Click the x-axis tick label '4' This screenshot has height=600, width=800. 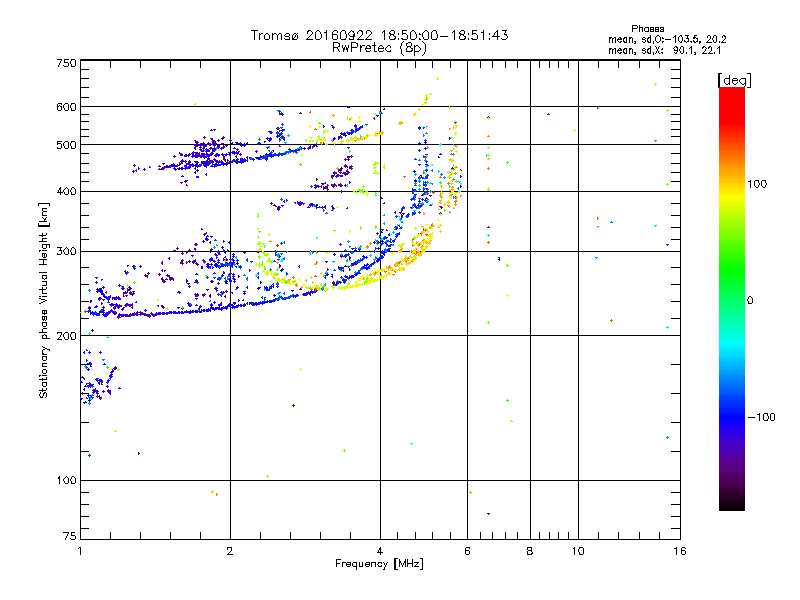(x=380, y=551)
